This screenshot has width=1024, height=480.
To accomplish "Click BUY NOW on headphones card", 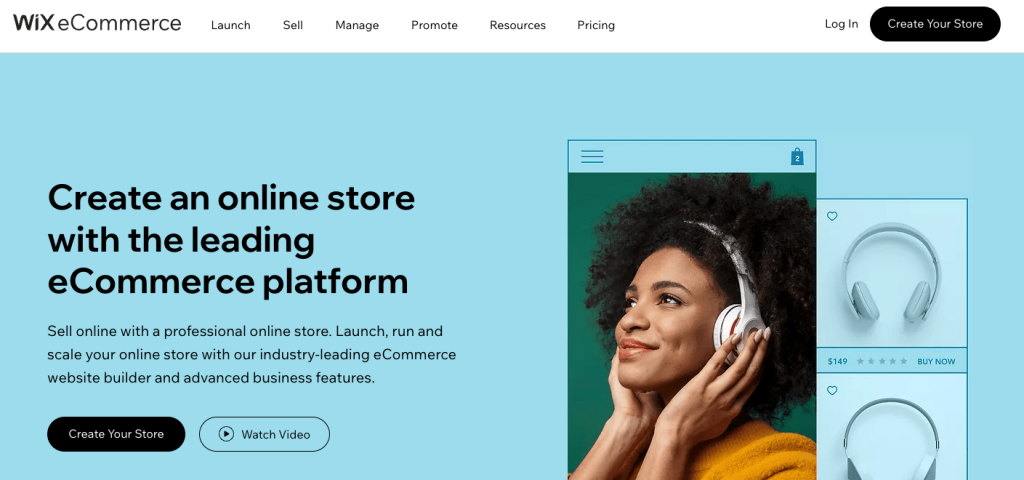I will 936,361.
